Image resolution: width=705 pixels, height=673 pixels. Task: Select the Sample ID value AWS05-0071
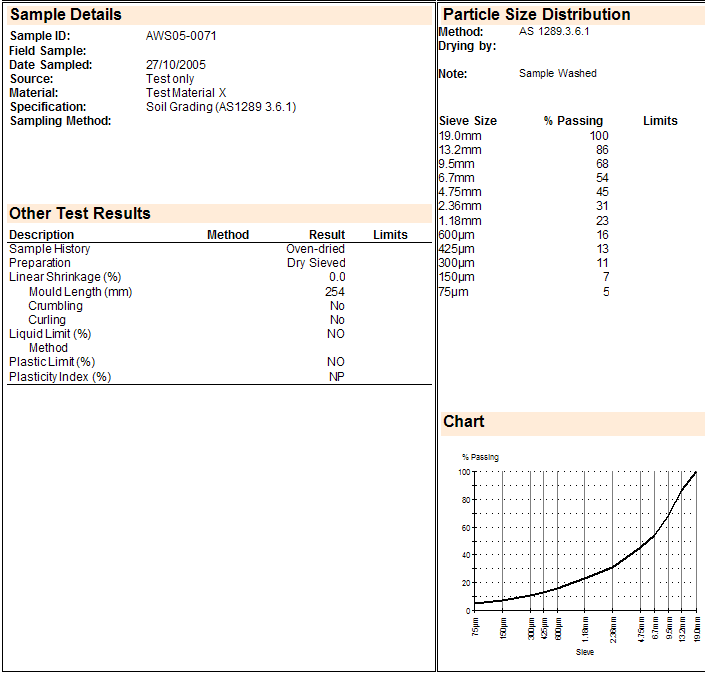click(181, 36)
